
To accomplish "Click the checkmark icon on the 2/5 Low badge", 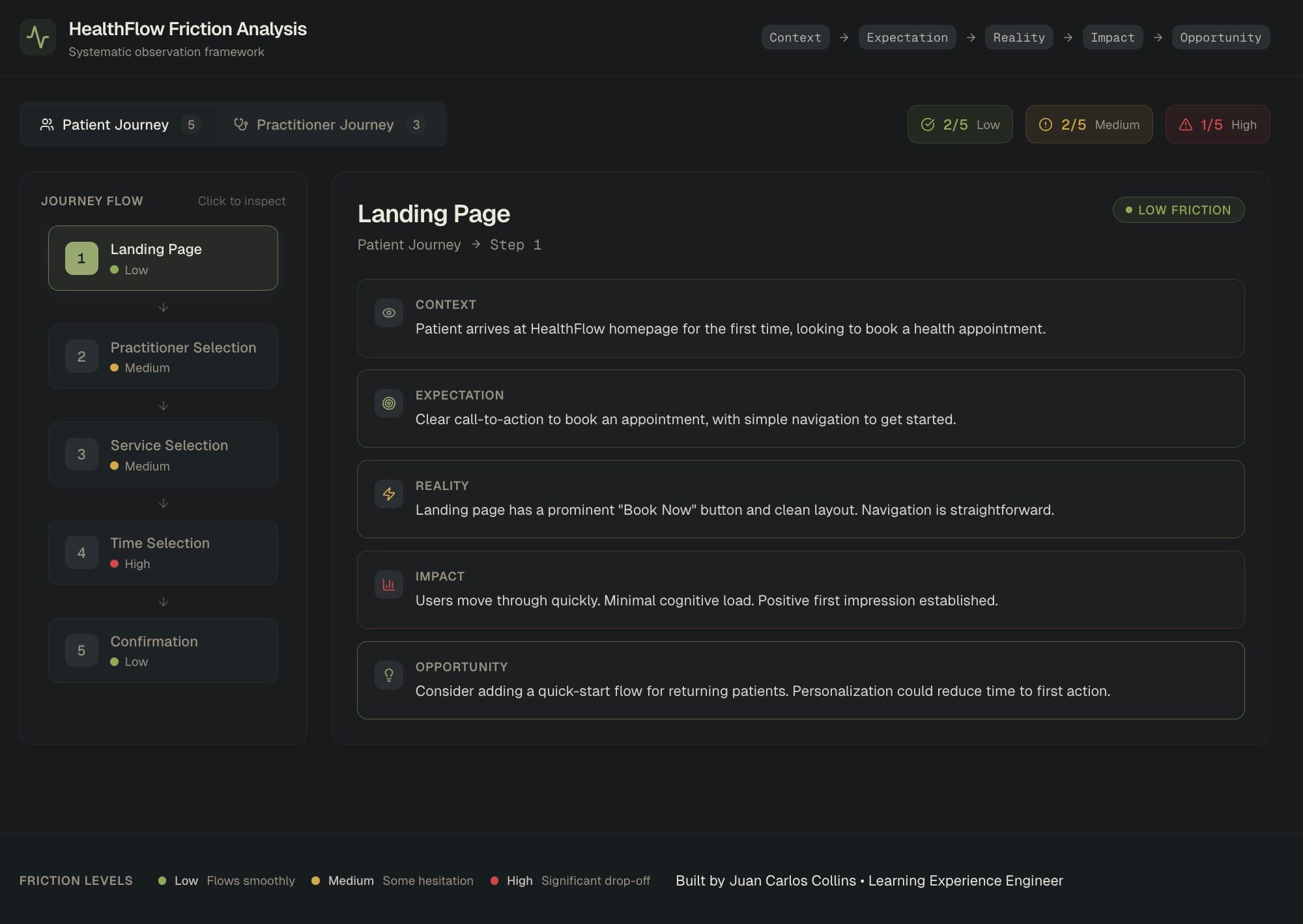I will click(x=928, y=124).
